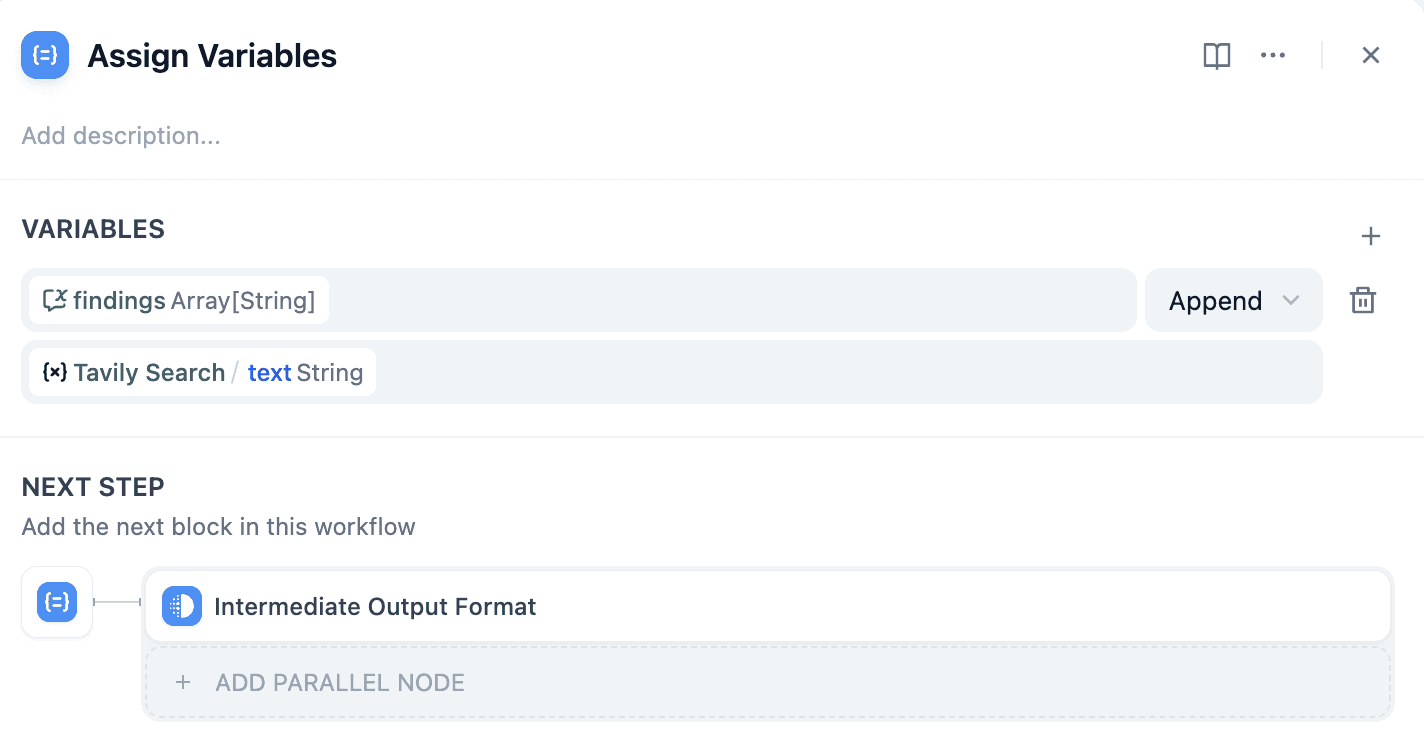Viewport: 1424px width, 746px height.
Task: Click the Intermediate Output Format node icon
Action: [182, 606]
